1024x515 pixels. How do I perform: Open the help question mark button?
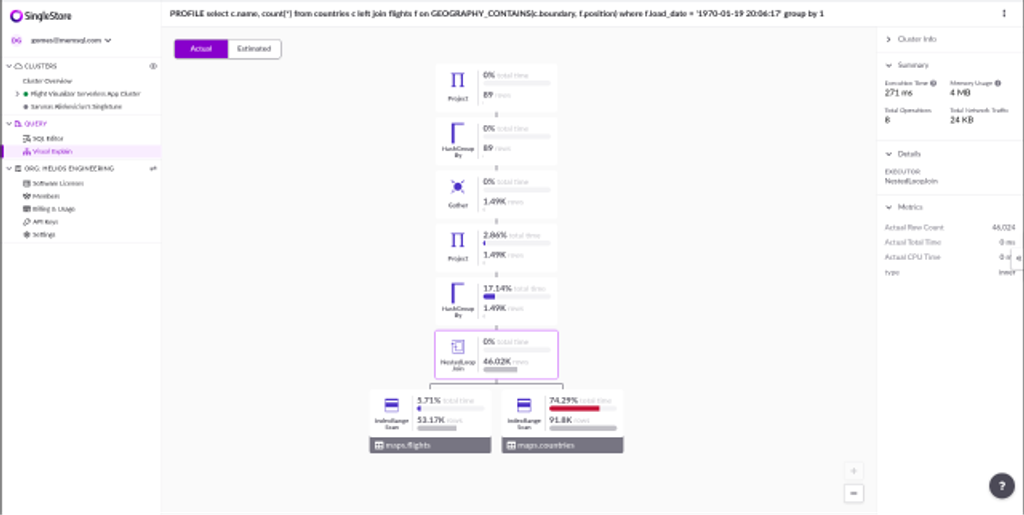[1002, 486]
